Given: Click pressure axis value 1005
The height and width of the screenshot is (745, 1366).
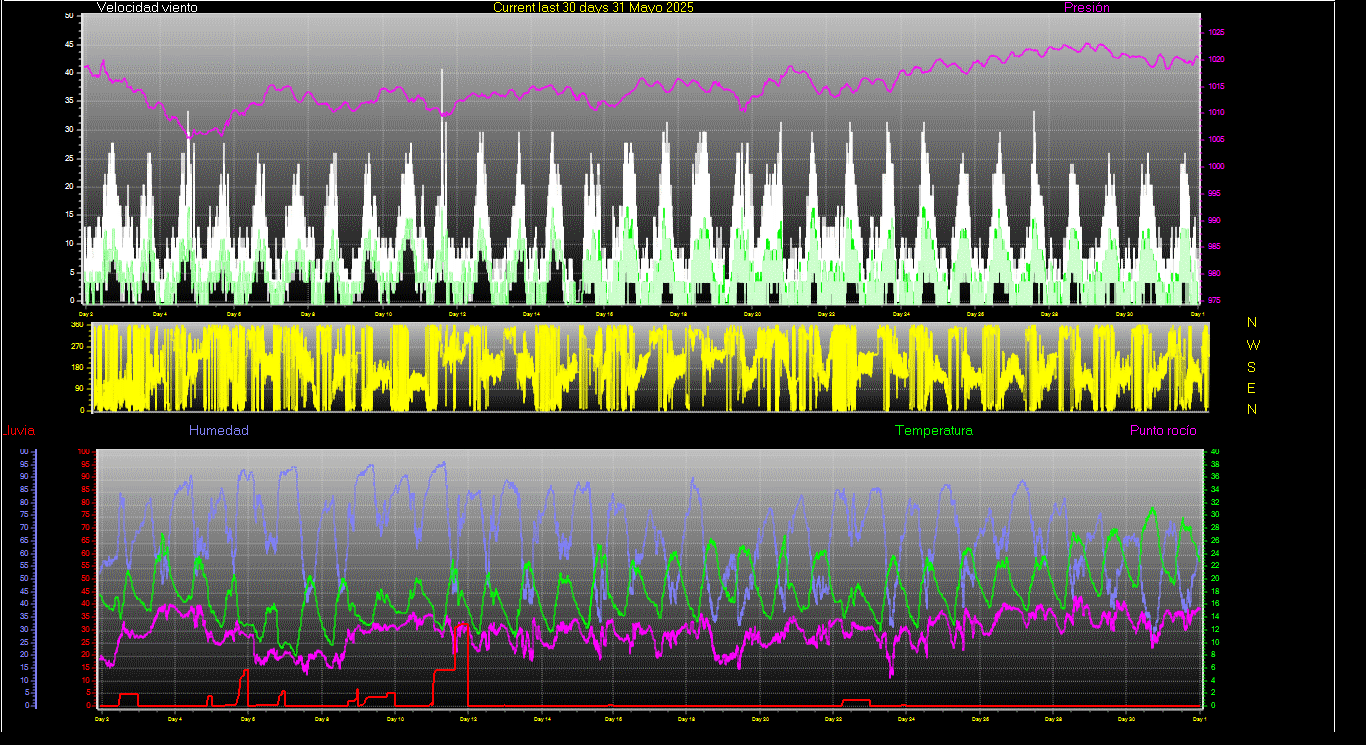Looking at the screenshot, I should coord(1216,140).
